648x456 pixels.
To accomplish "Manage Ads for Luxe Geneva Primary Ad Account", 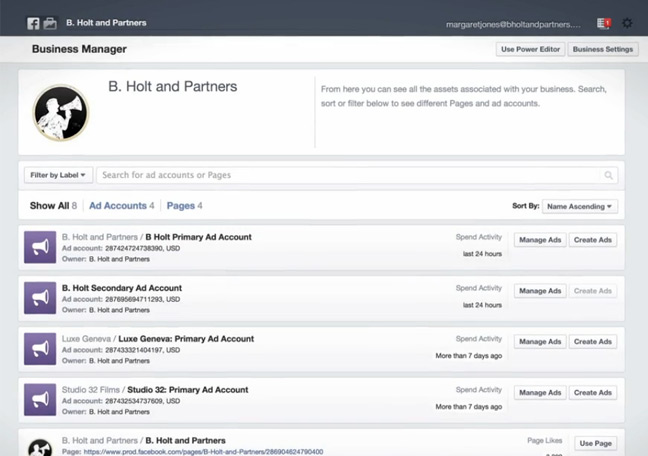I will 540,341.
